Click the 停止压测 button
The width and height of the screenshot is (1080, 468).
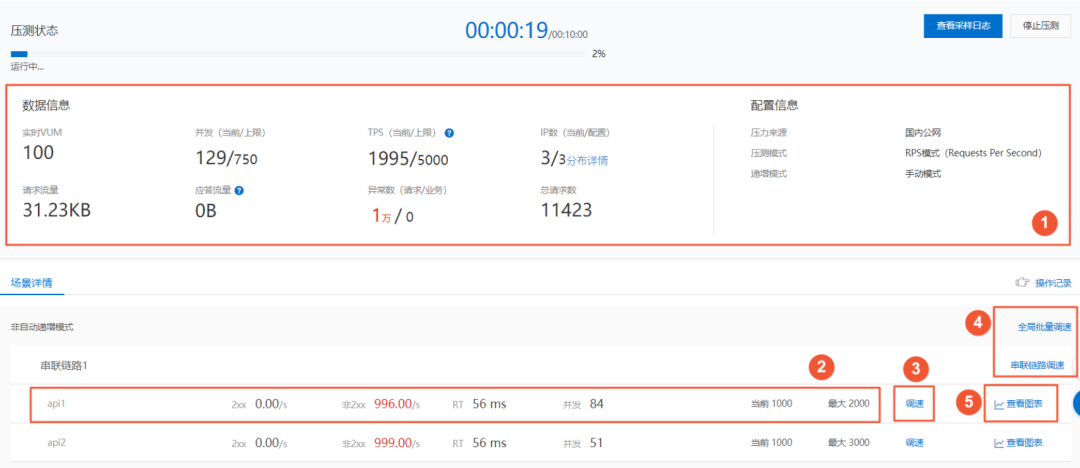1040,26
